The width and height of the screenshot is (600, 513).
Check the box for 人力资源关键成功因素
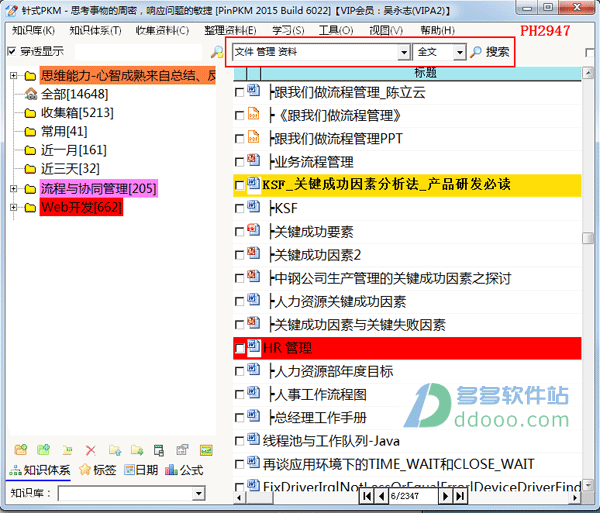pyautogui.click(x=239, y=301)
